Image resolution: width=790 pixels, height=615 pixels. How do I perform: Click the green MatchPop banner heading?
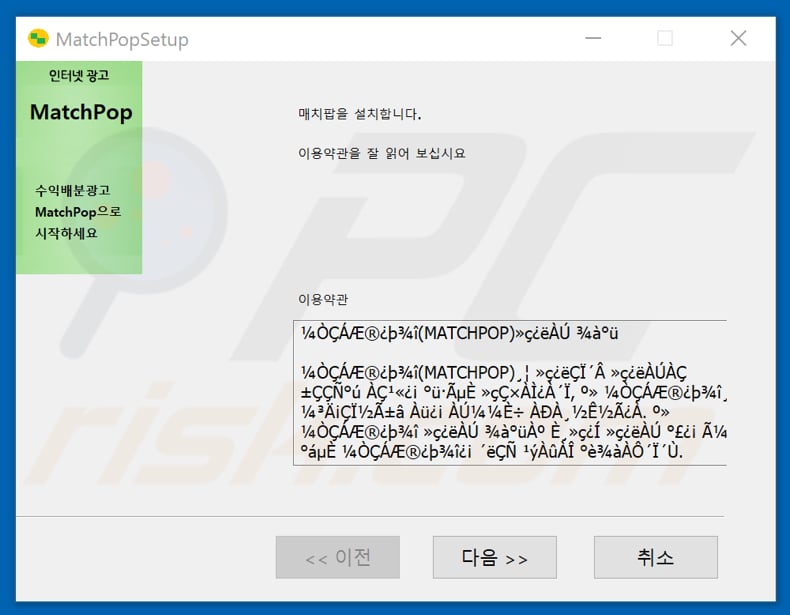81,112
